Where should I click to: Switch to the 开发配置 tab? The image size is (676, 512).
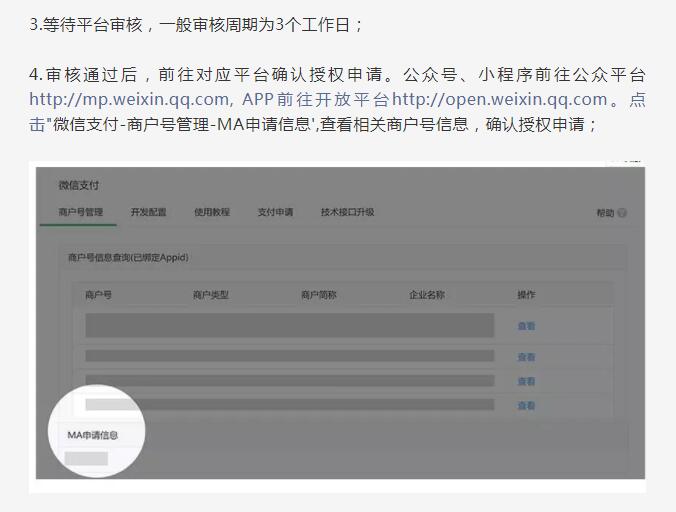coord(148,212)
